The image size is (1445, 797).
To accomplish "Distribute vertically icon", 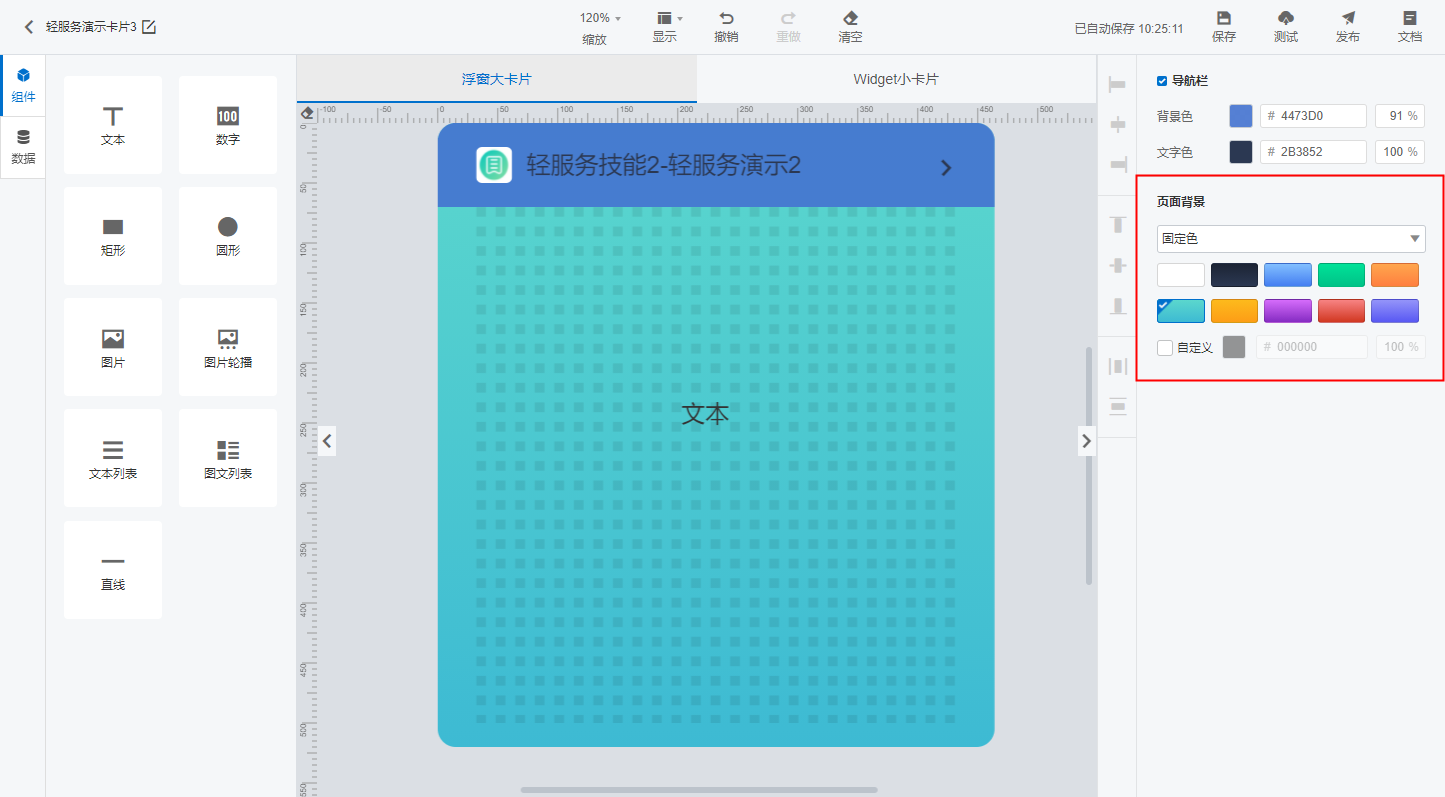I will click(1117, 406).
